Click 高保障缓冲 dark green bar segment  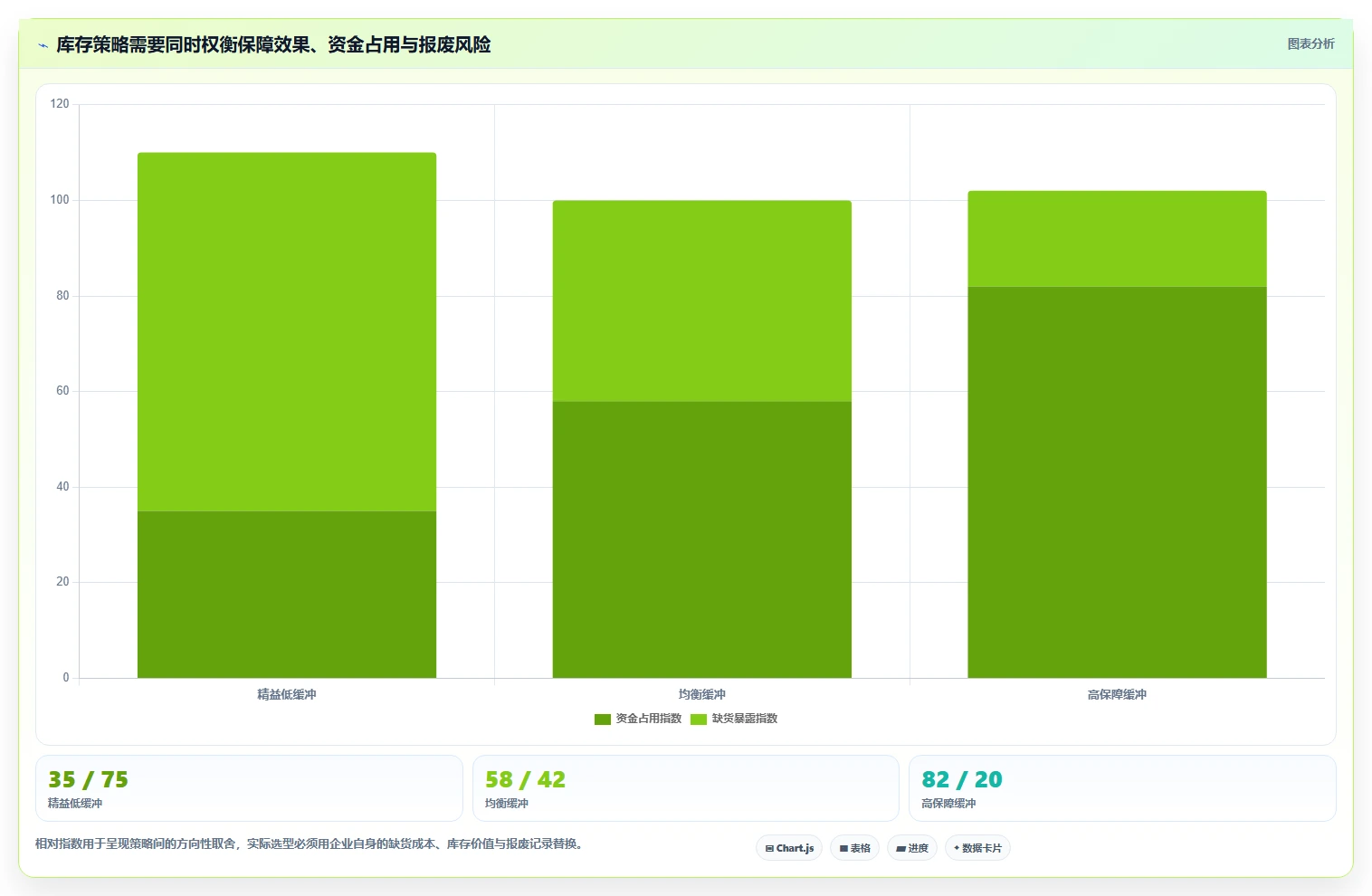coord(1118,482)
